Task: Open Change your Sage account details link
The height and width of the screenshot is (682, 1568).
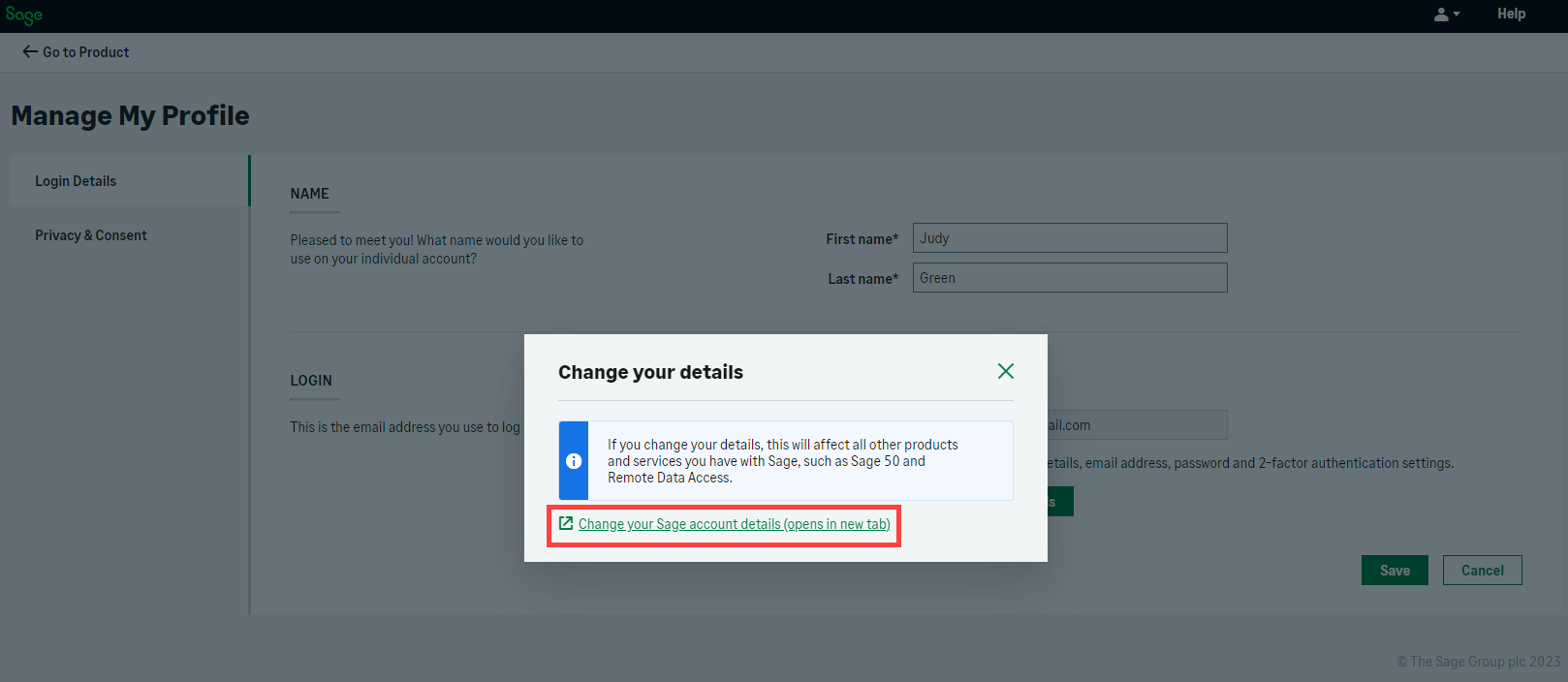Action: (x=734, y=524)
